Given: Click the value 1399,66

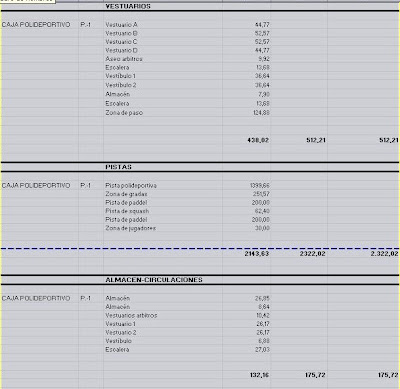Looking at the screenshot, I should (260, 185).
